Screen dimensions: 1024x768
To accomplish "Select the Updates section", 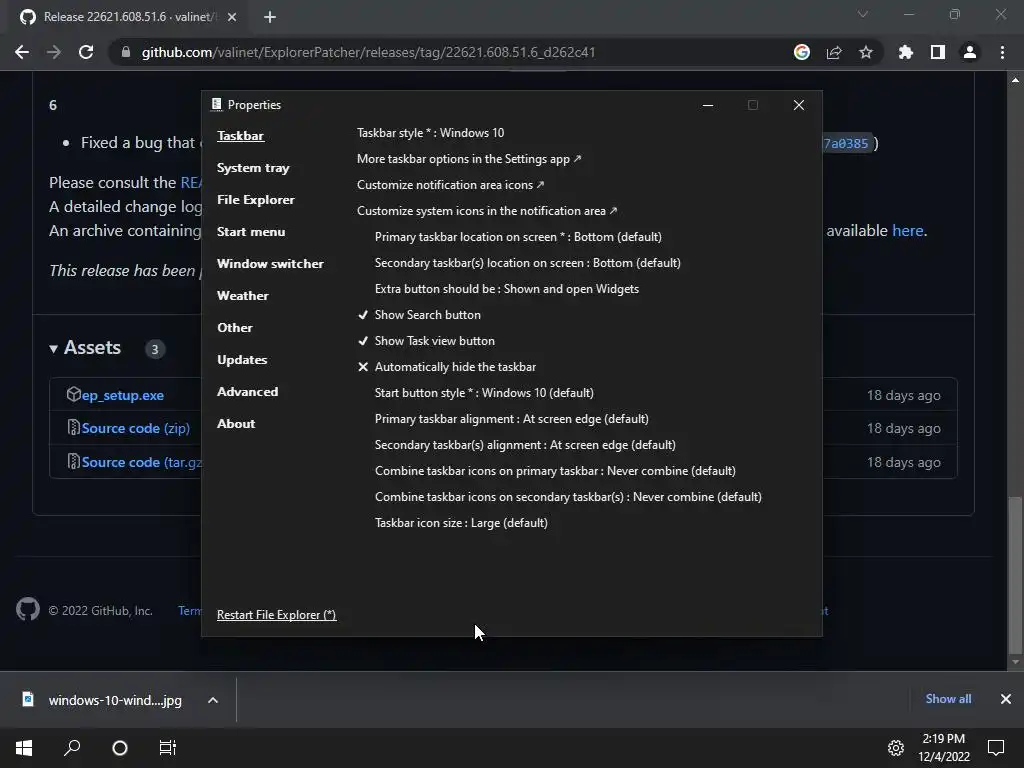I will point(242,360).
